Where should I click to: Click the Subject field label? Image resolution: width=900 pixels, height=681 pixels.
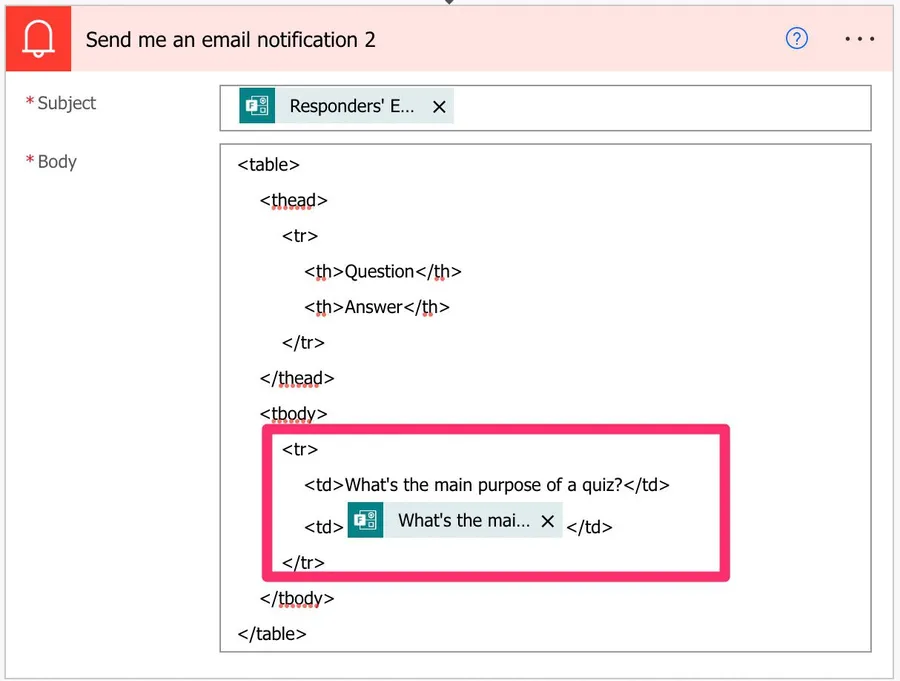66,103
